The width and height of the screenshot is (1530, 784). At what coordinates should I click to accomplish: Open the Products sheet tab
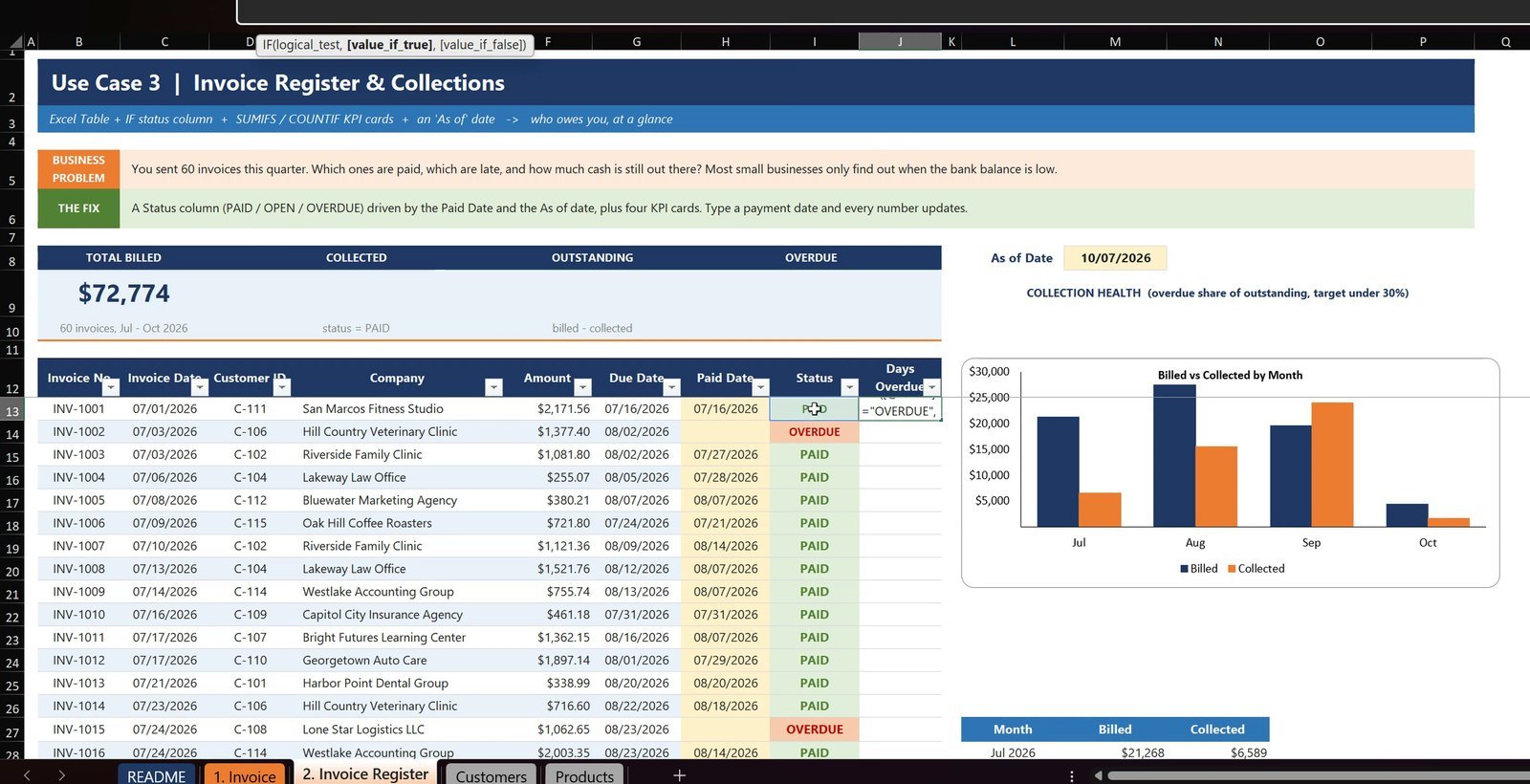584,775
